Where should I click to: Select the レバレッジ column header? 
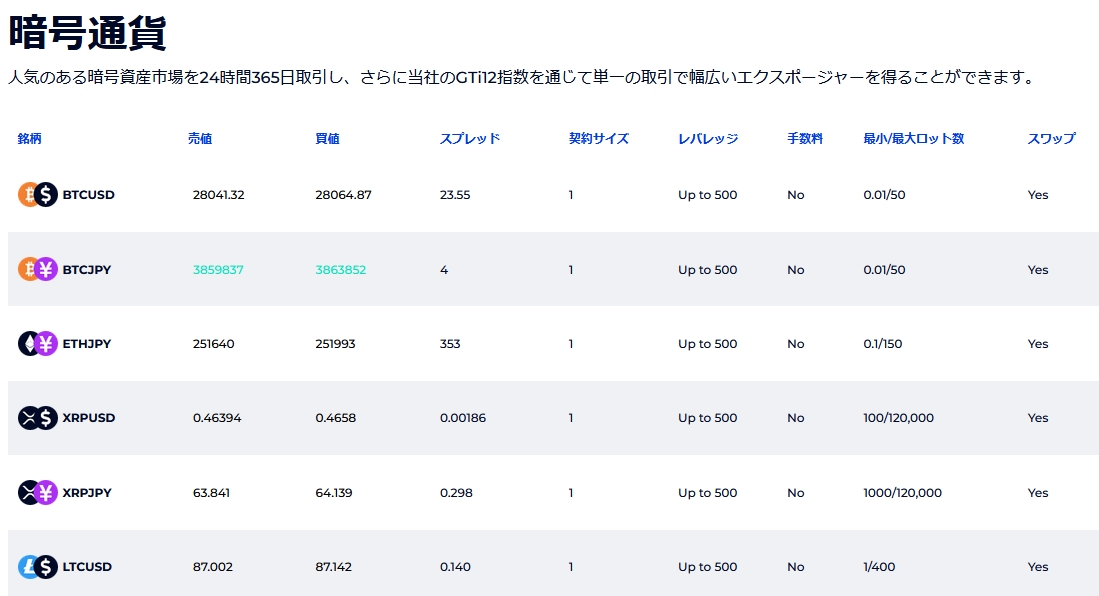[708, 139]
